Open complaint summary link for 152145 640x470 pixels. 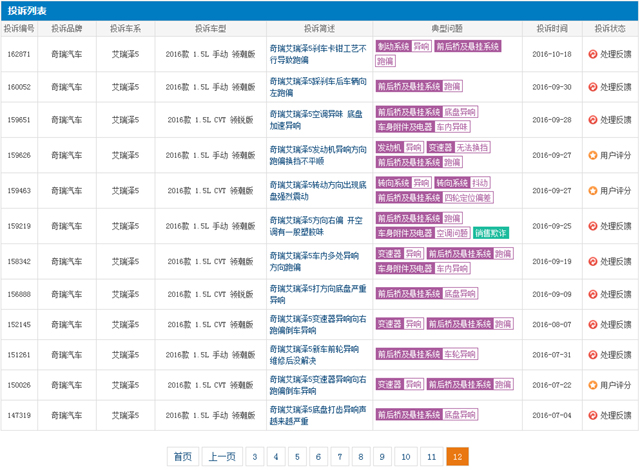318,325
